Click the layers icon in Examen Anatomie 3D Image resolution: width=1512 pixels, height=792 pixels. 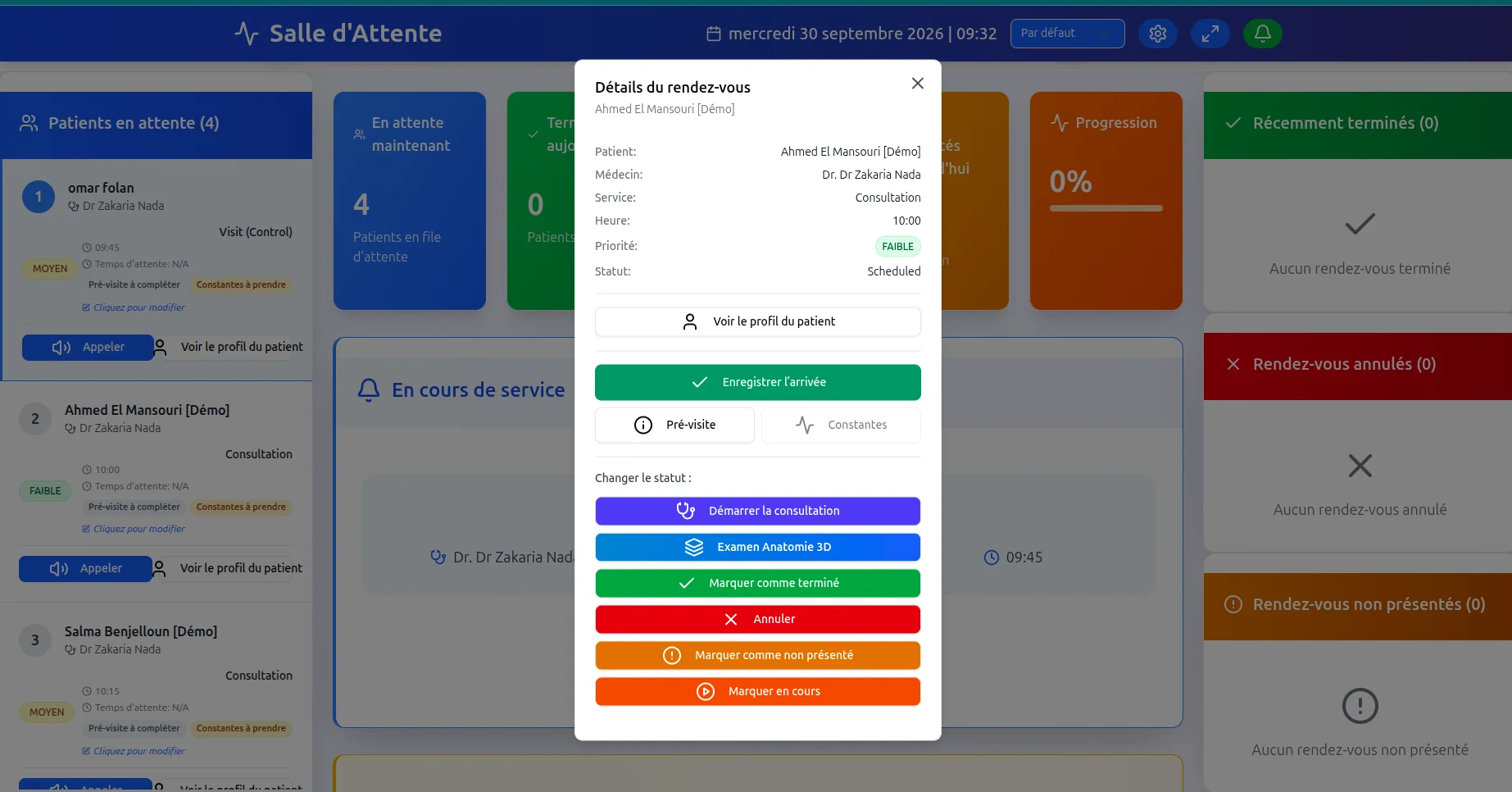pos(694,547)
